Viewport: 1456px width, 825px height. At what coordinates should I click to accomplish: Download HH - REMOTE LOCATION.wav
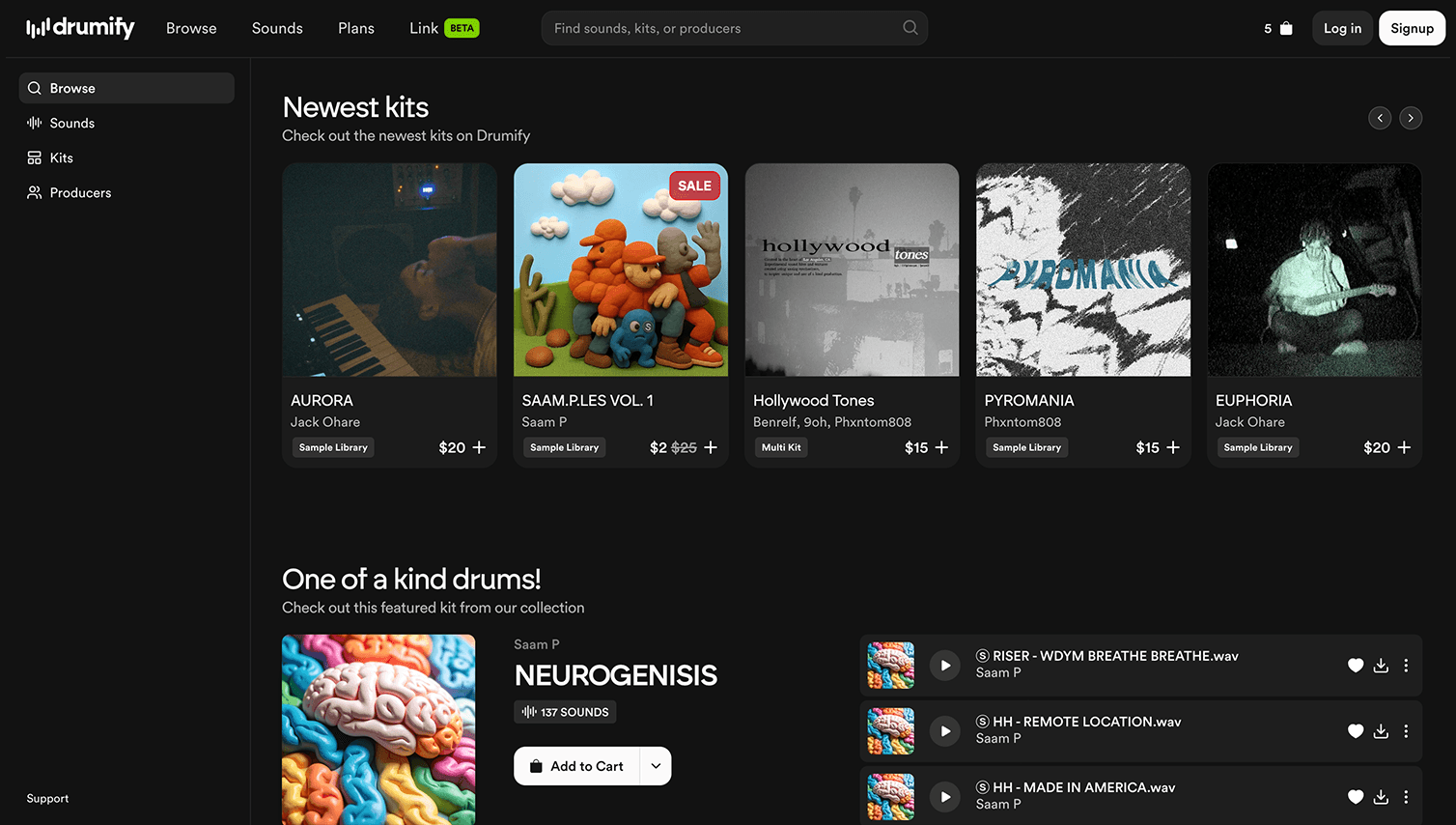pyautogui.click(x=1381, y=731)
